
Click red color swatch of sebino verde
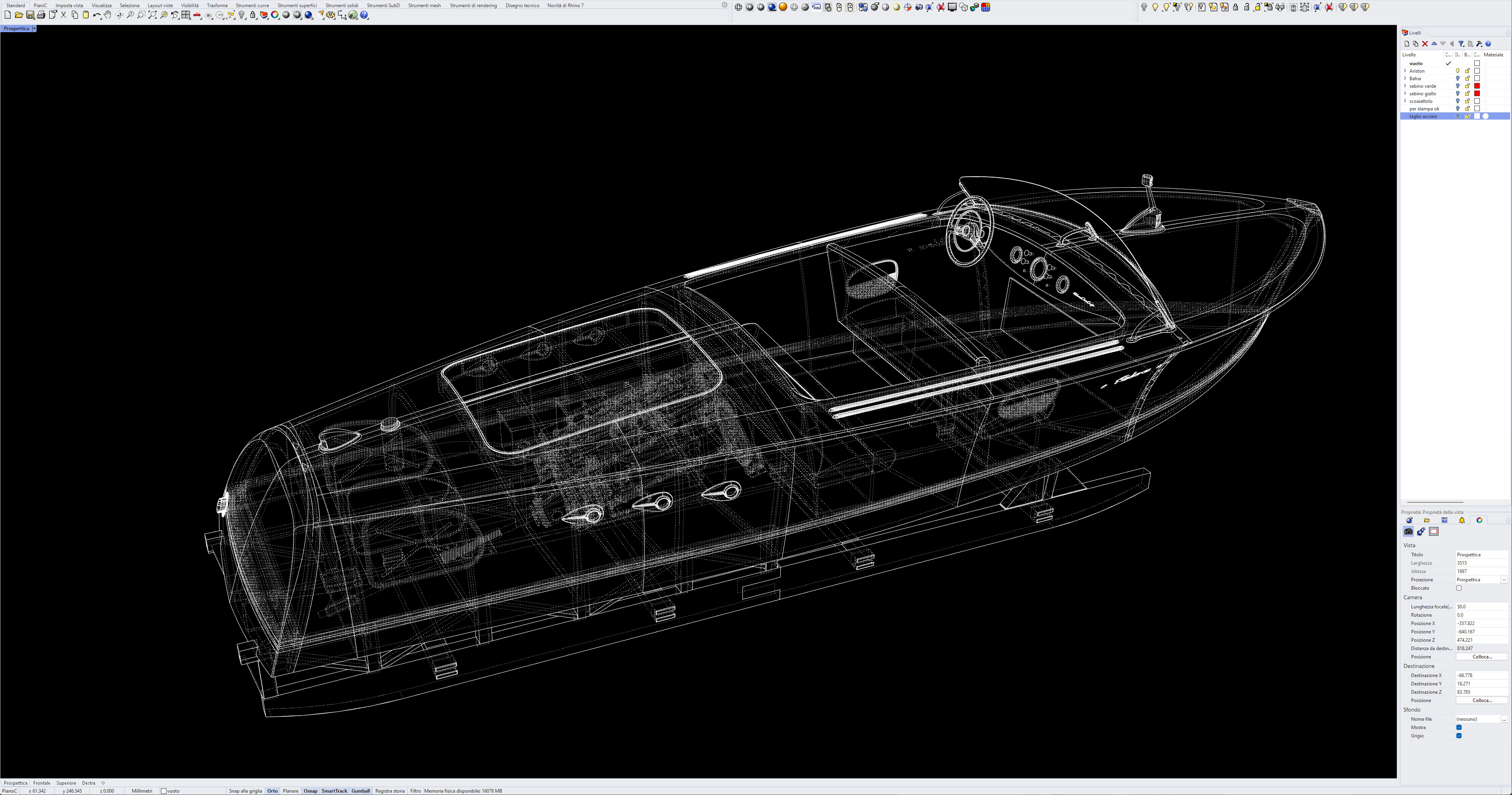(x=1477, y=86)
